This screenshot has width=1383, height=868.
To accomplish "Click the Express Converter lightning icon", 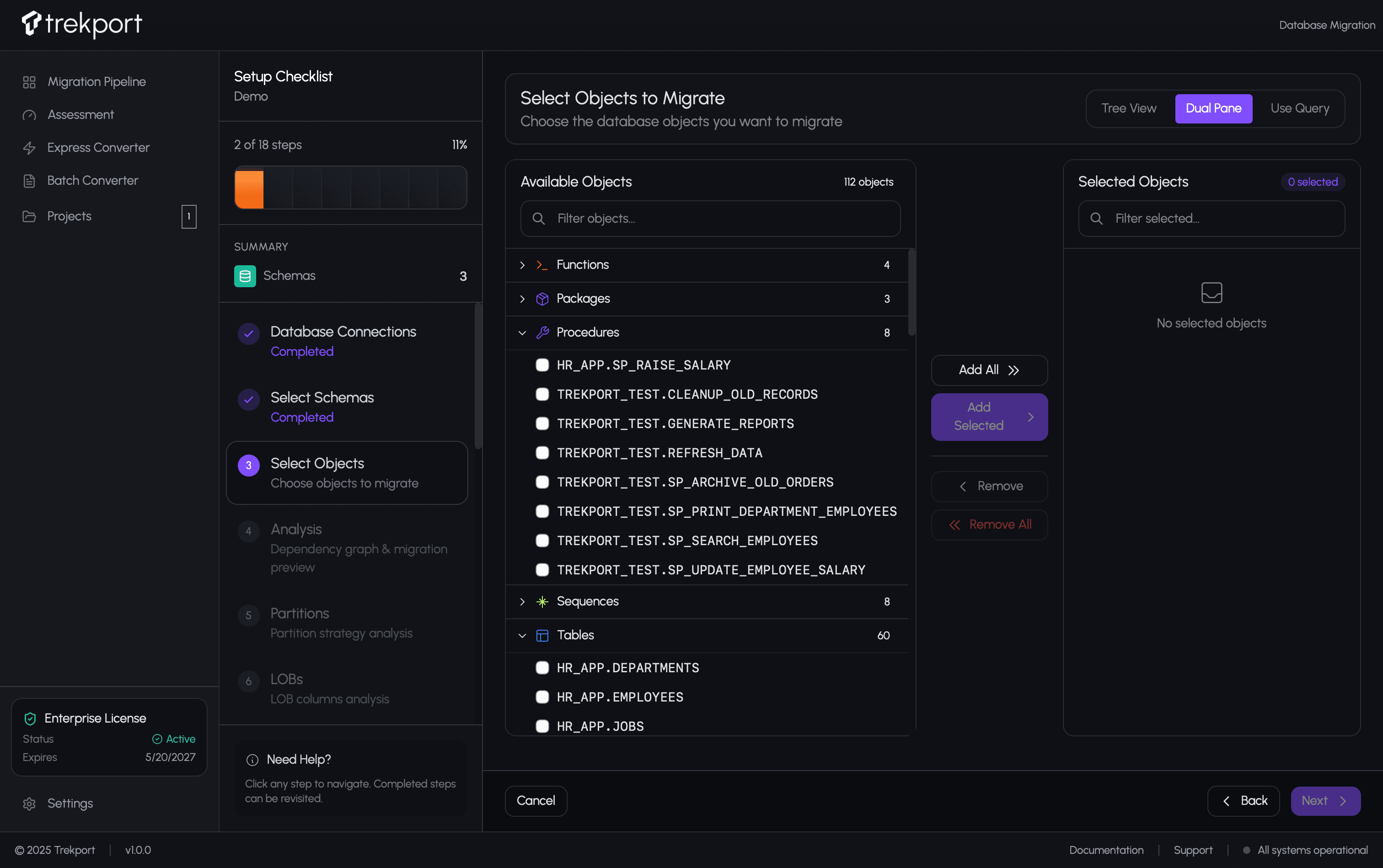I will click(x=29, y=148).
